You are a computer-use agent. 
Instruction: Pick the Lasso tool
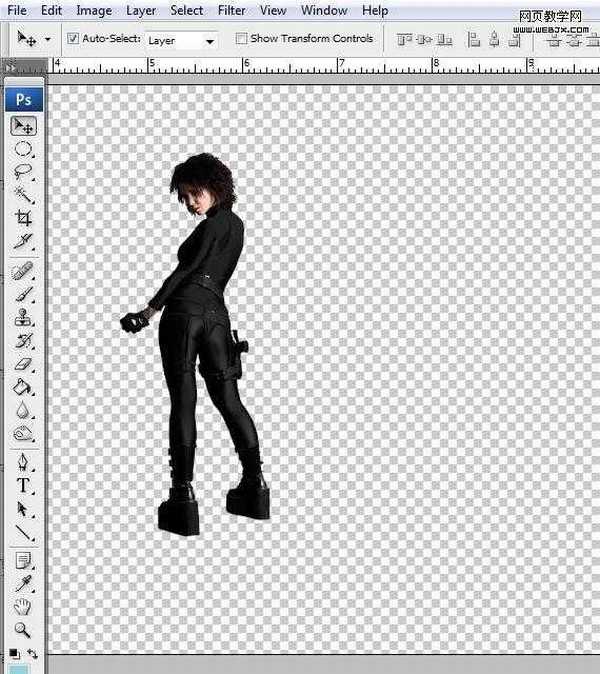[x=23, y=172]
